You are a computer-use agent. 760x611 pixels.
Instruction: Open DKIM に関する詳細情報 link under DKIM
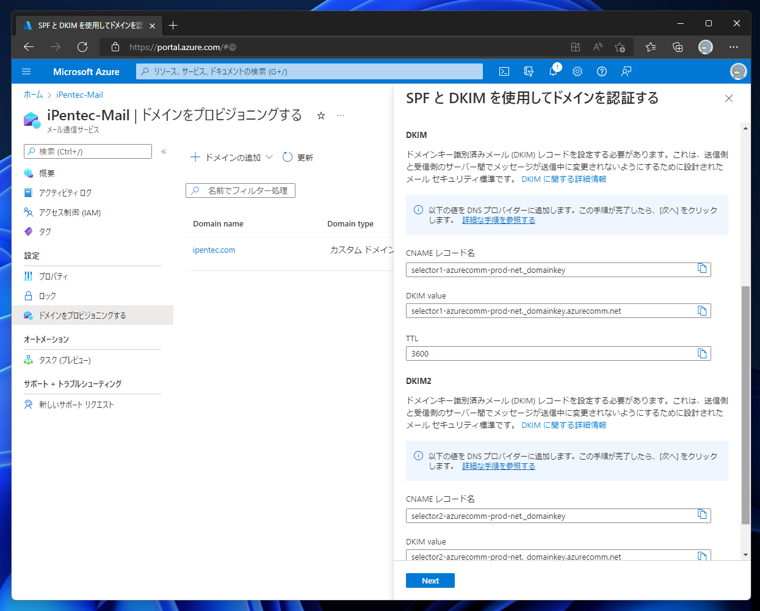click(564, 179)
